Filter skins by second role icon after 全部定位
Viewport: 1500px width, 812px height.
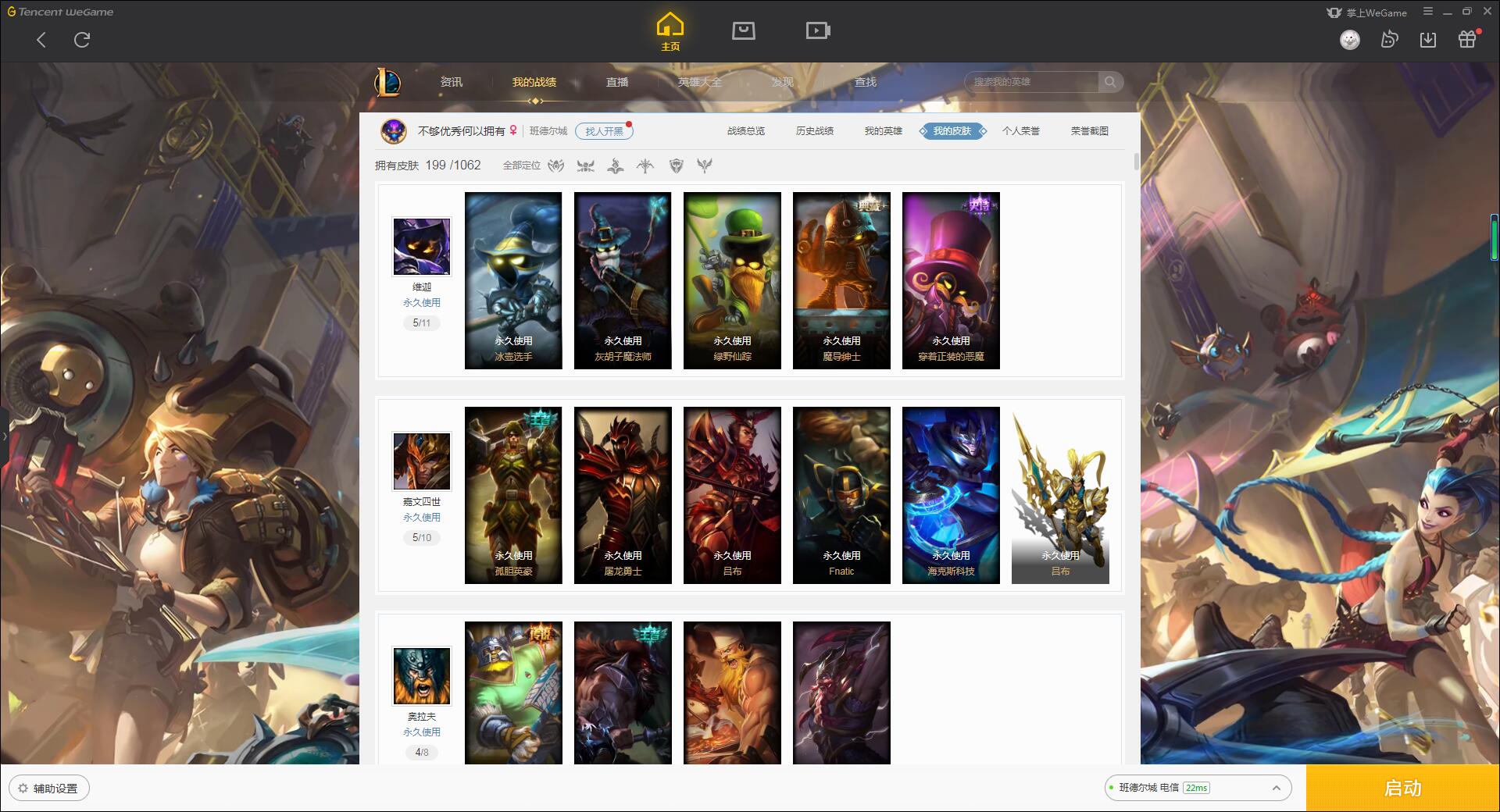(585, 166)
